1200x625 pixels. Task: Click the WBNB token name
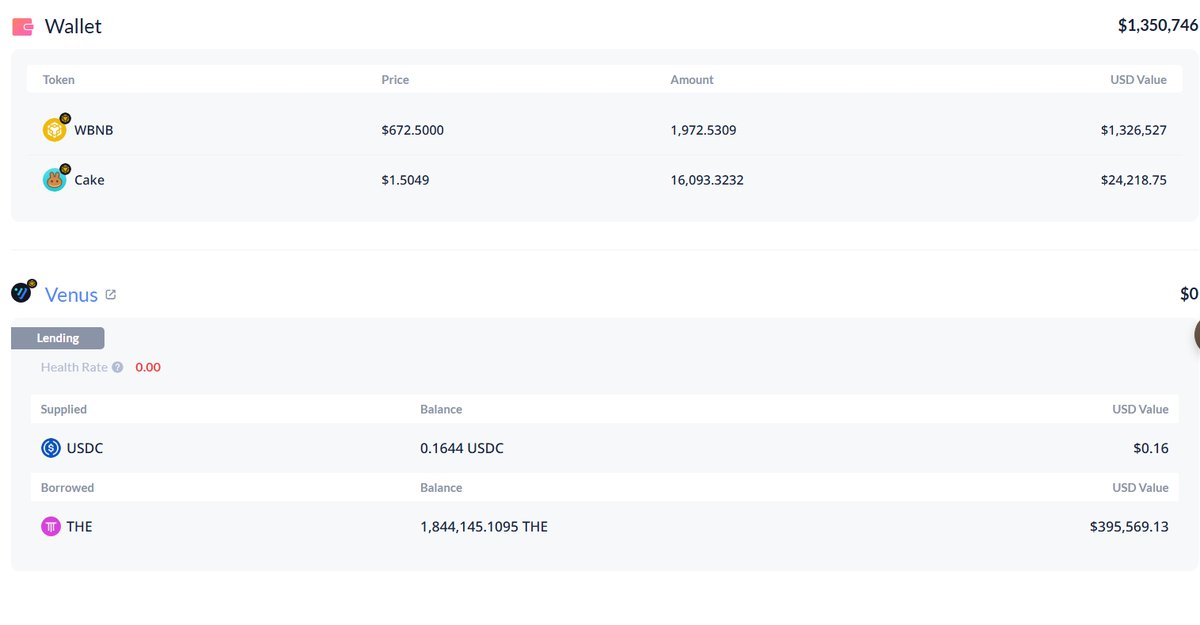pyautogui.click(x=94, y=130)
